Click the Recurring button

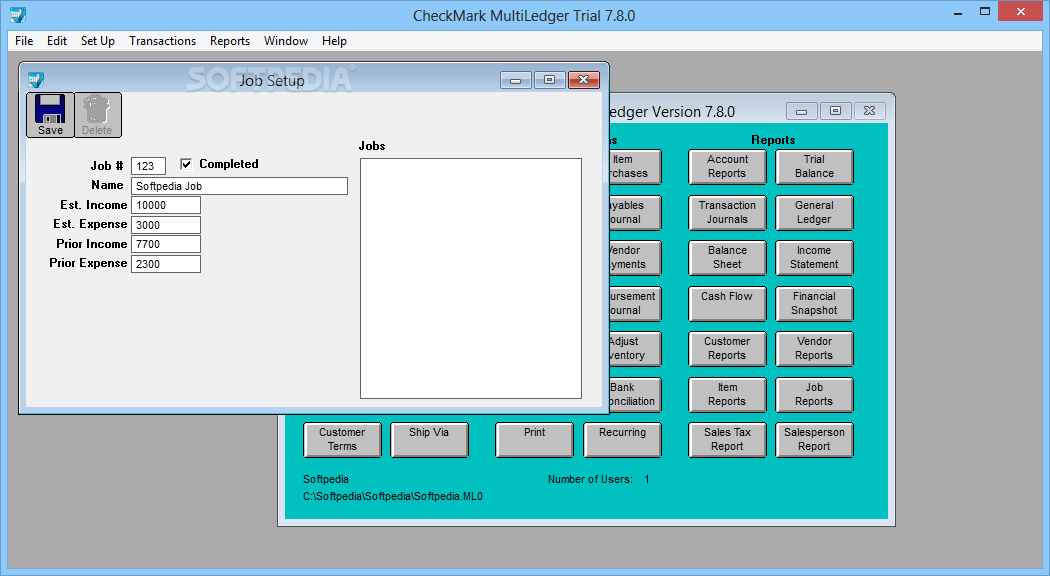click(x=622, y=439)
